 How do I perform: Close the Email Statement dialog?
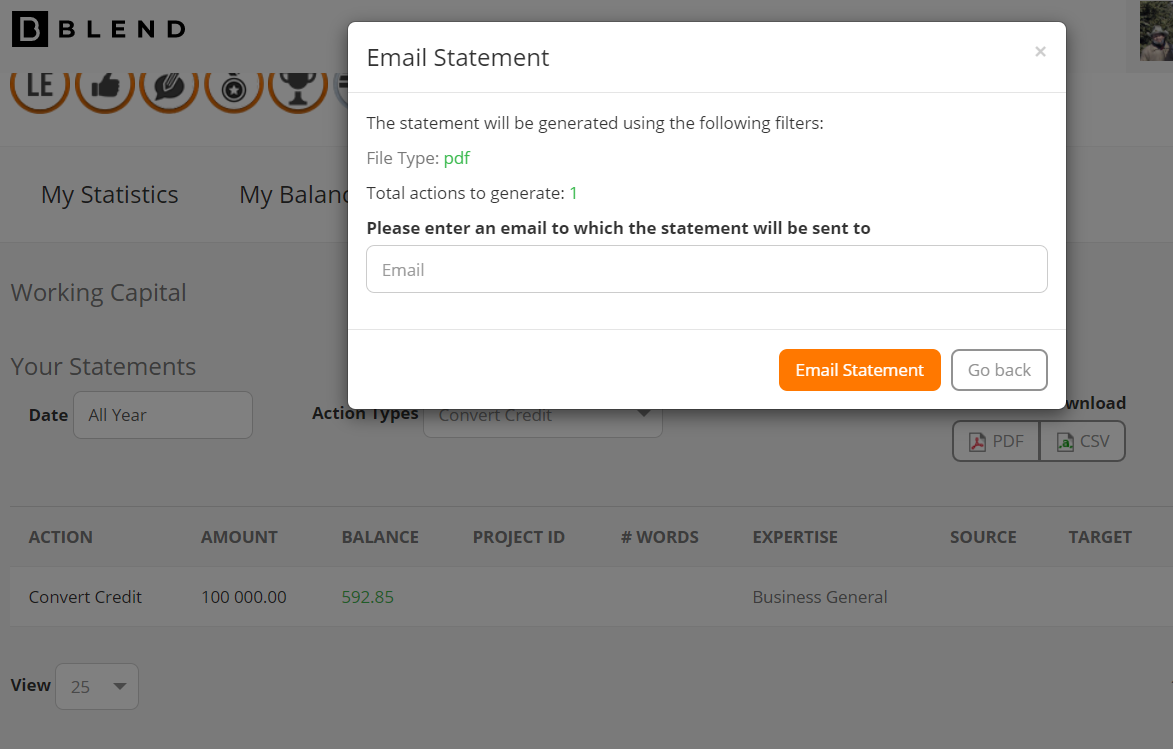(x=1040, y=52)
